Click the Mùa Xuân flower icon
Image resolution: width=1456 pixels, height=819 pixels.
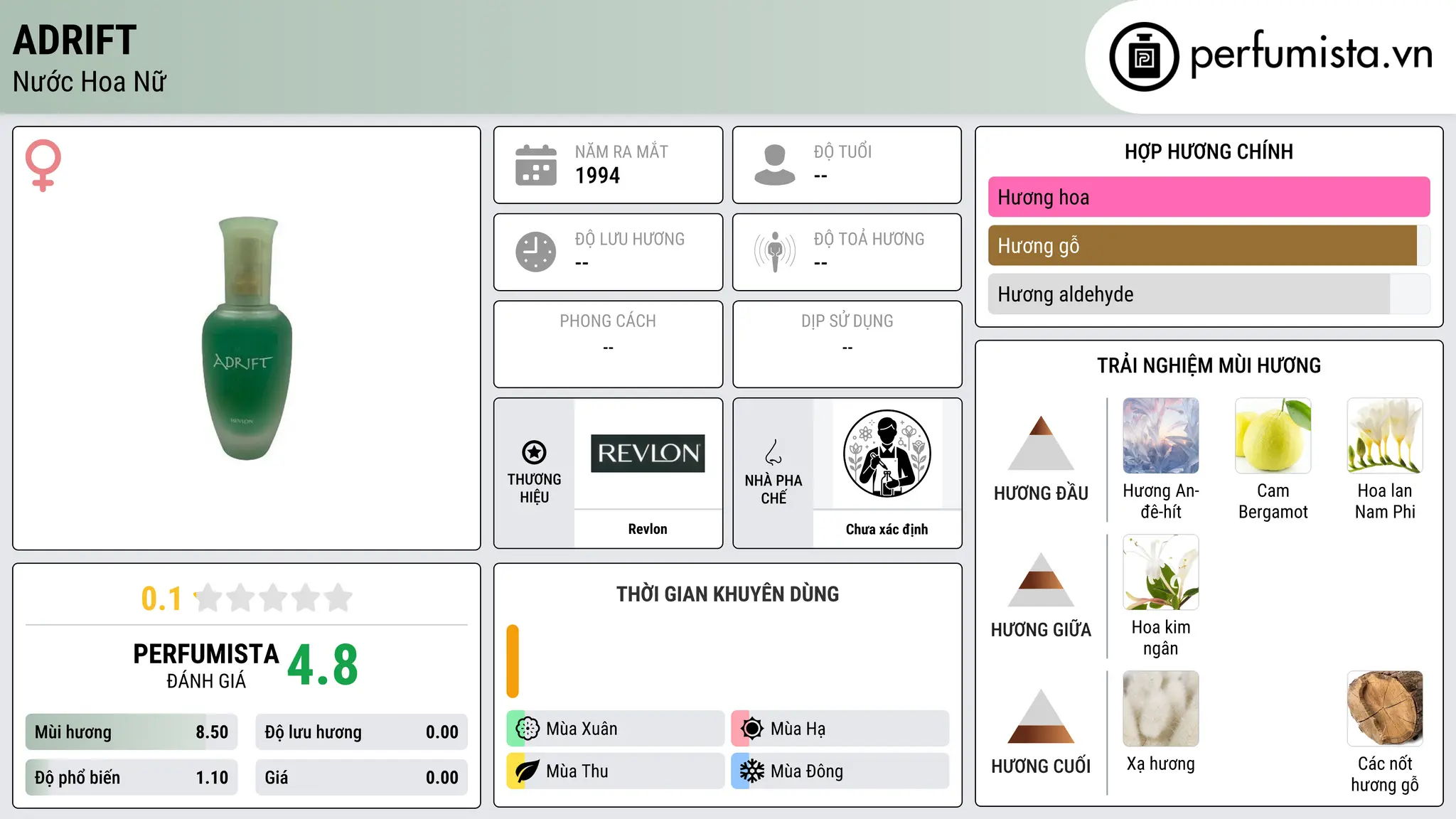(528, 729)
